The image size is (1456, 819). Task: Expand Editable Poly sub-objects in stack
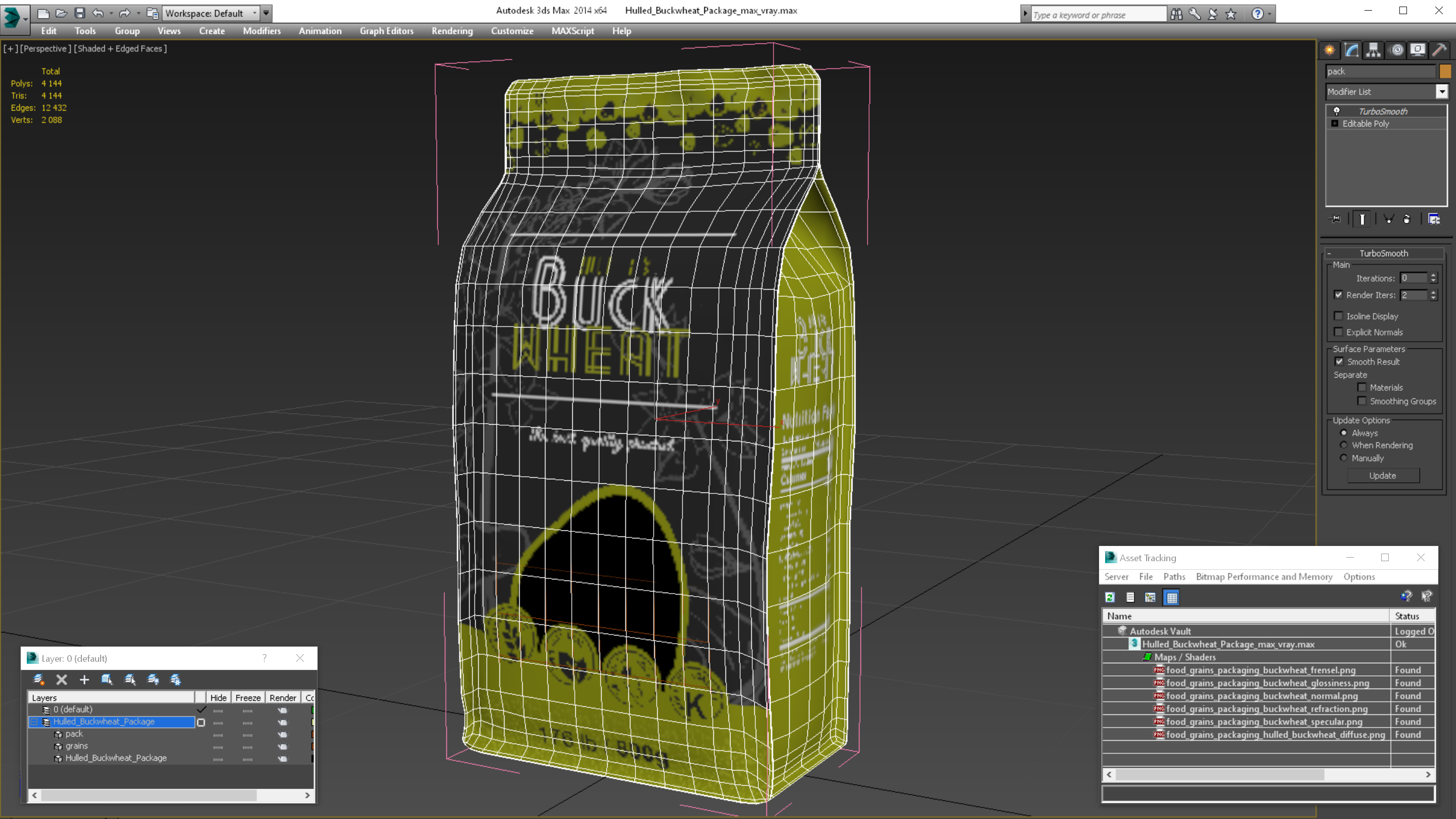1335,123
